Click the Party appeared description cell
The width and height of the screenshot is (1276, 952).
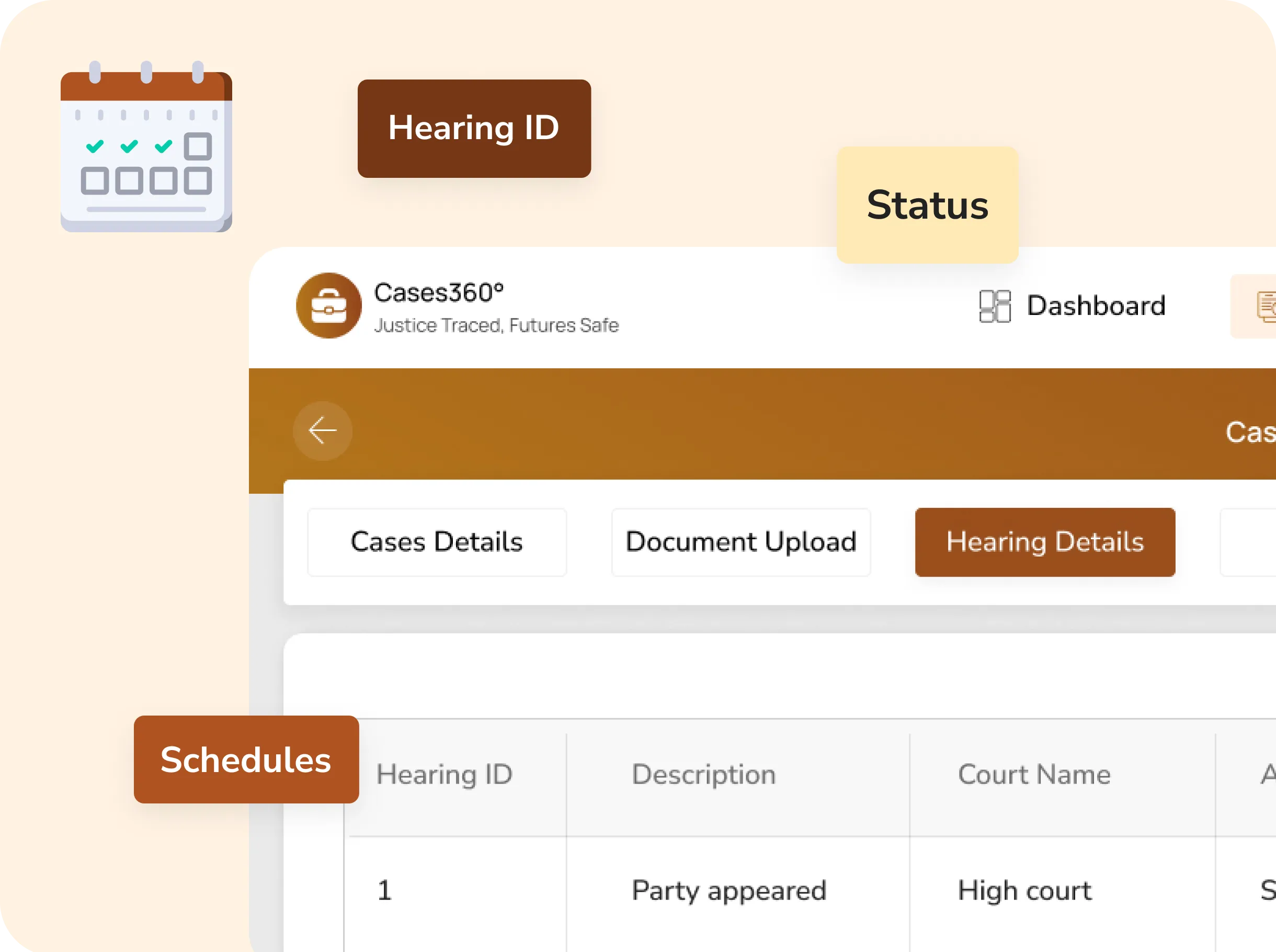pos(728,890)
